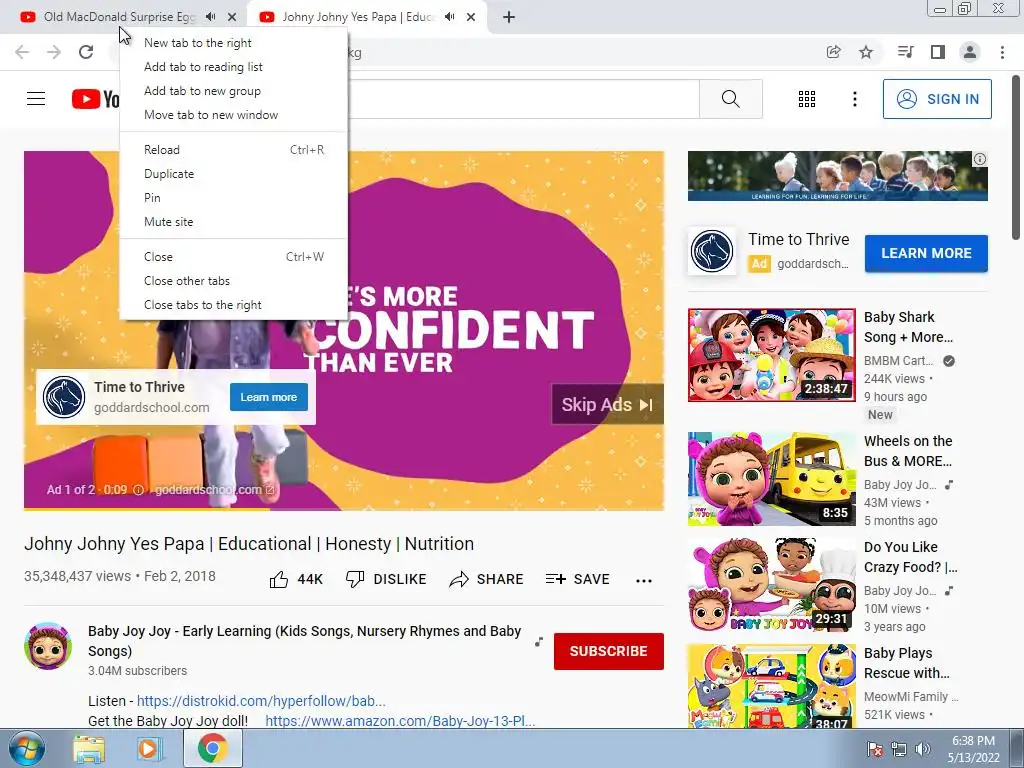Screen dimensions: 1024x768
Task: Click the SHARE button under the video
Action: (487, 579)
